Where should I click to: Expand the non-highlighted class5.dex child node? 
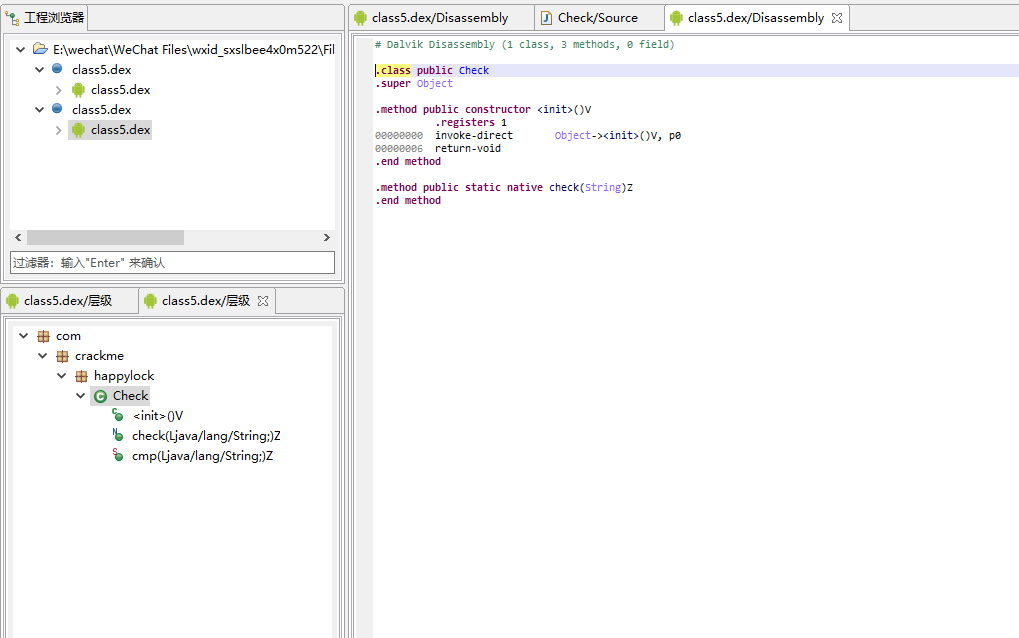(x=58, y=90)
